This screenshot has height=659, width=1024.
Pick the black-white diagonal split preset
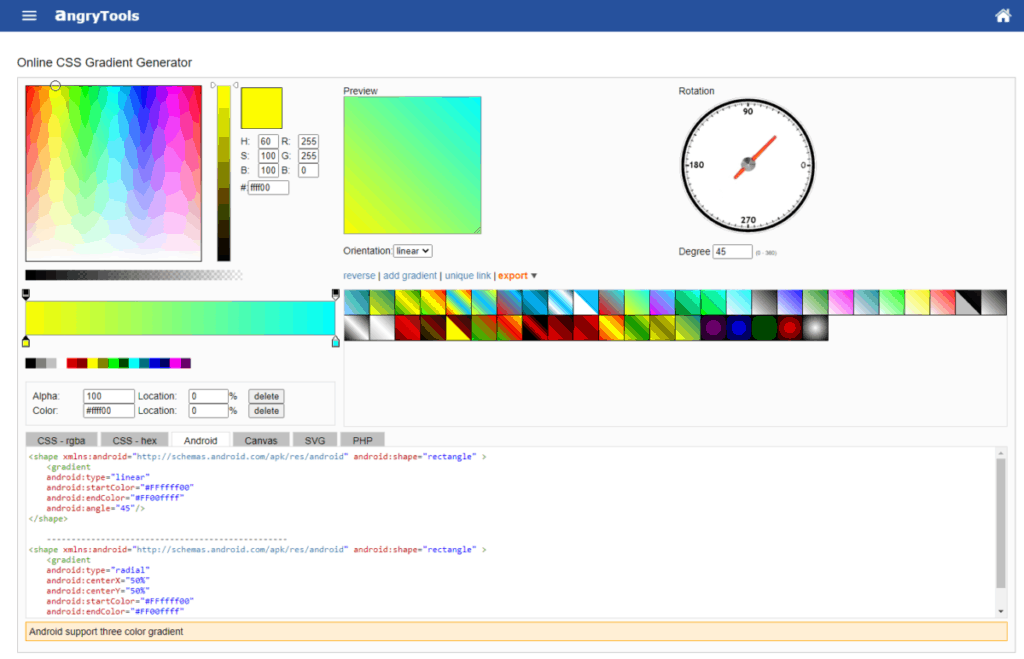pos(969,302)
